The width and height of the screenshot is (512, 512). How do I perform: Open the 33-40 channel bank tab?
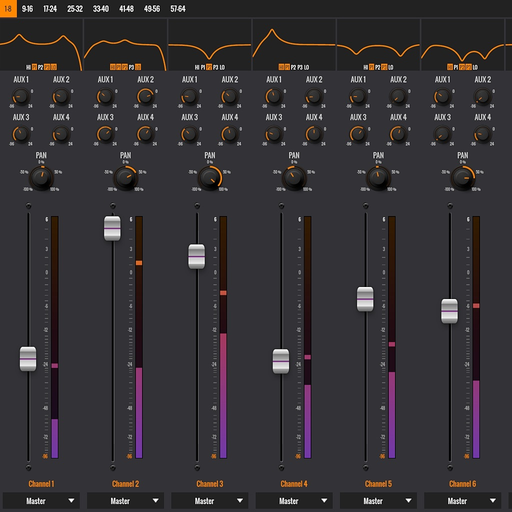[x=101, y=8]
